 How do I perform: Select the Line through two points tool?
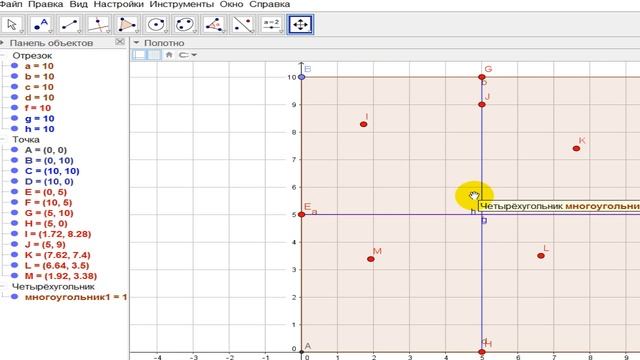70,24
